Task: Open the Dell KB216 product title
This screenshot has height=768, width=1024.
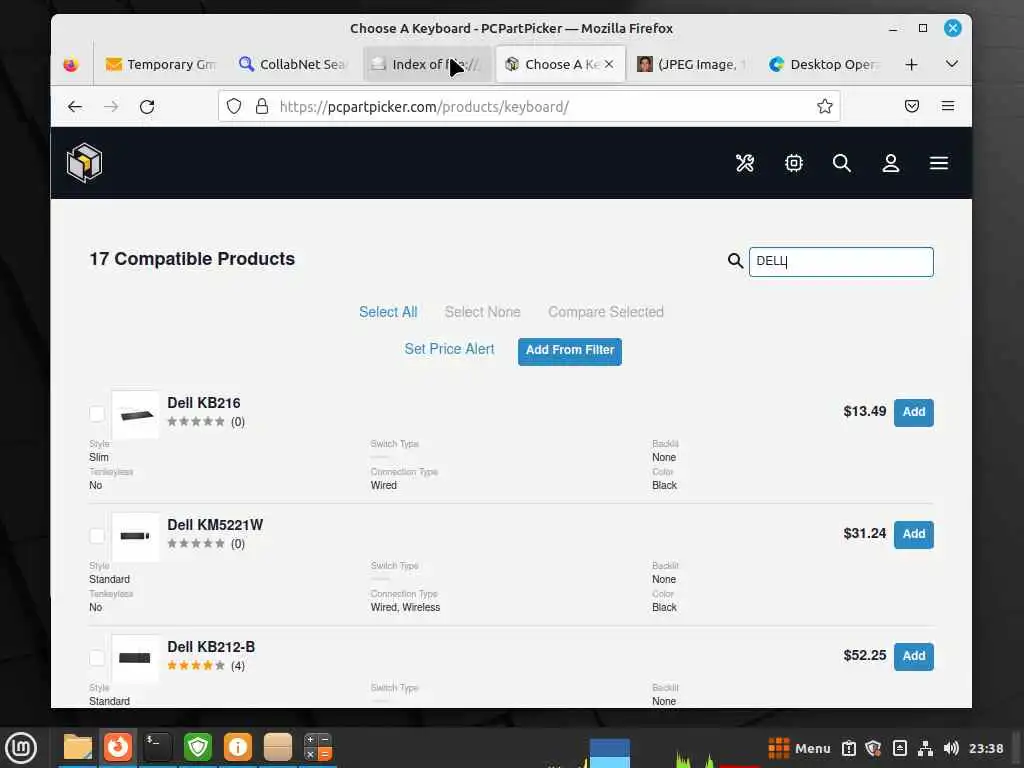Action: click(x=204, y=403)
